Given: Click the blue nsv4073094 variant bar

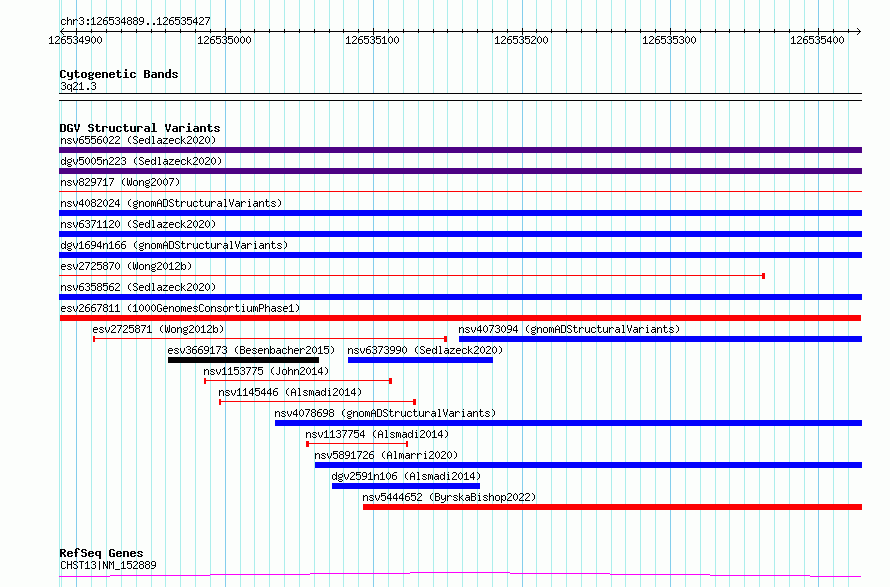Looking at the screenshot, I should point(660,339).
